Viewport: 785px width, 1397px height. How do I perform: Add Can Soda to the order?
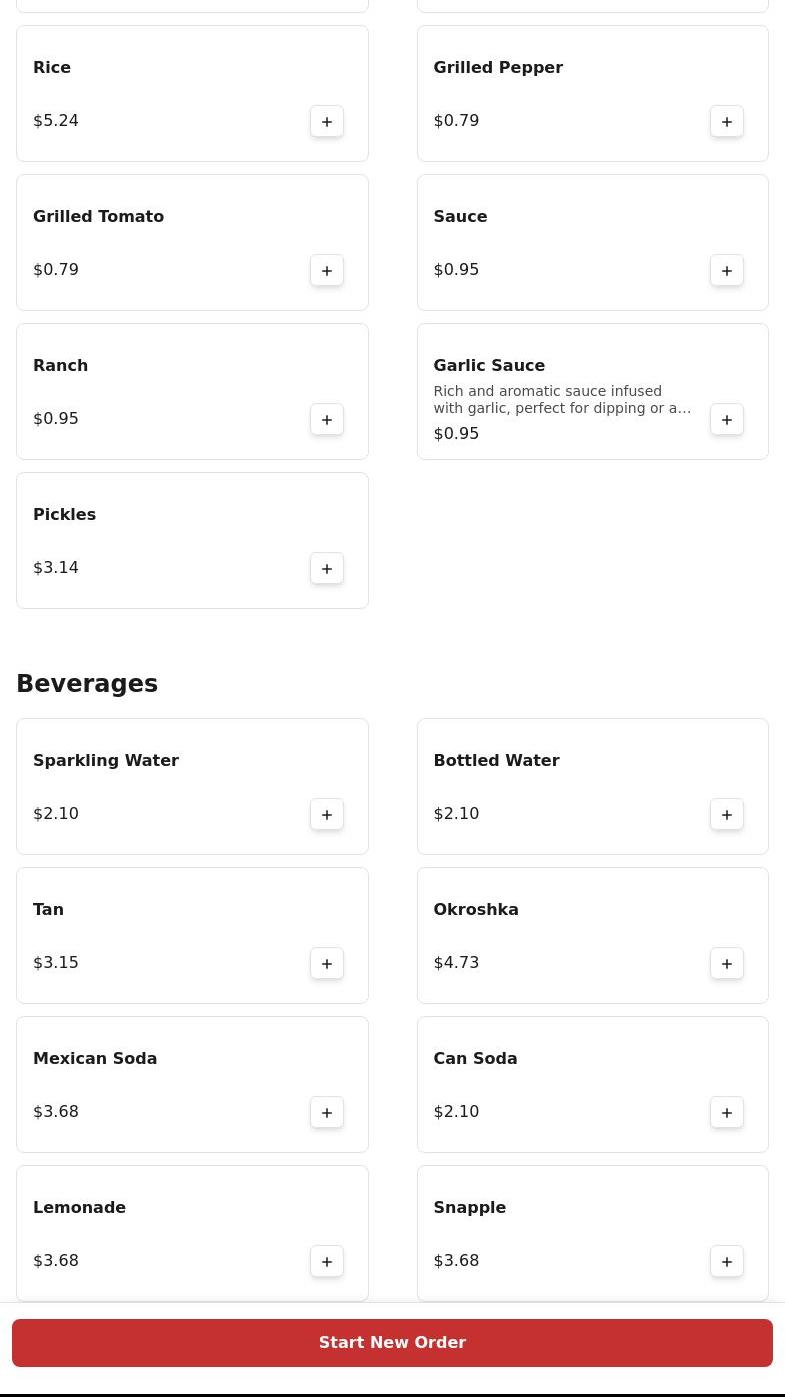pos(727,1112)
